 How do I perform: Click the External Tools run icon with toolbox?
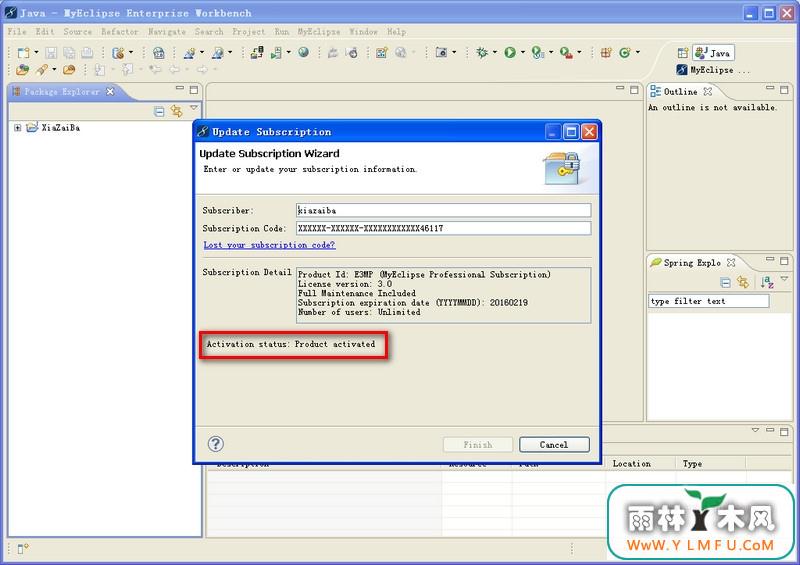565,53
